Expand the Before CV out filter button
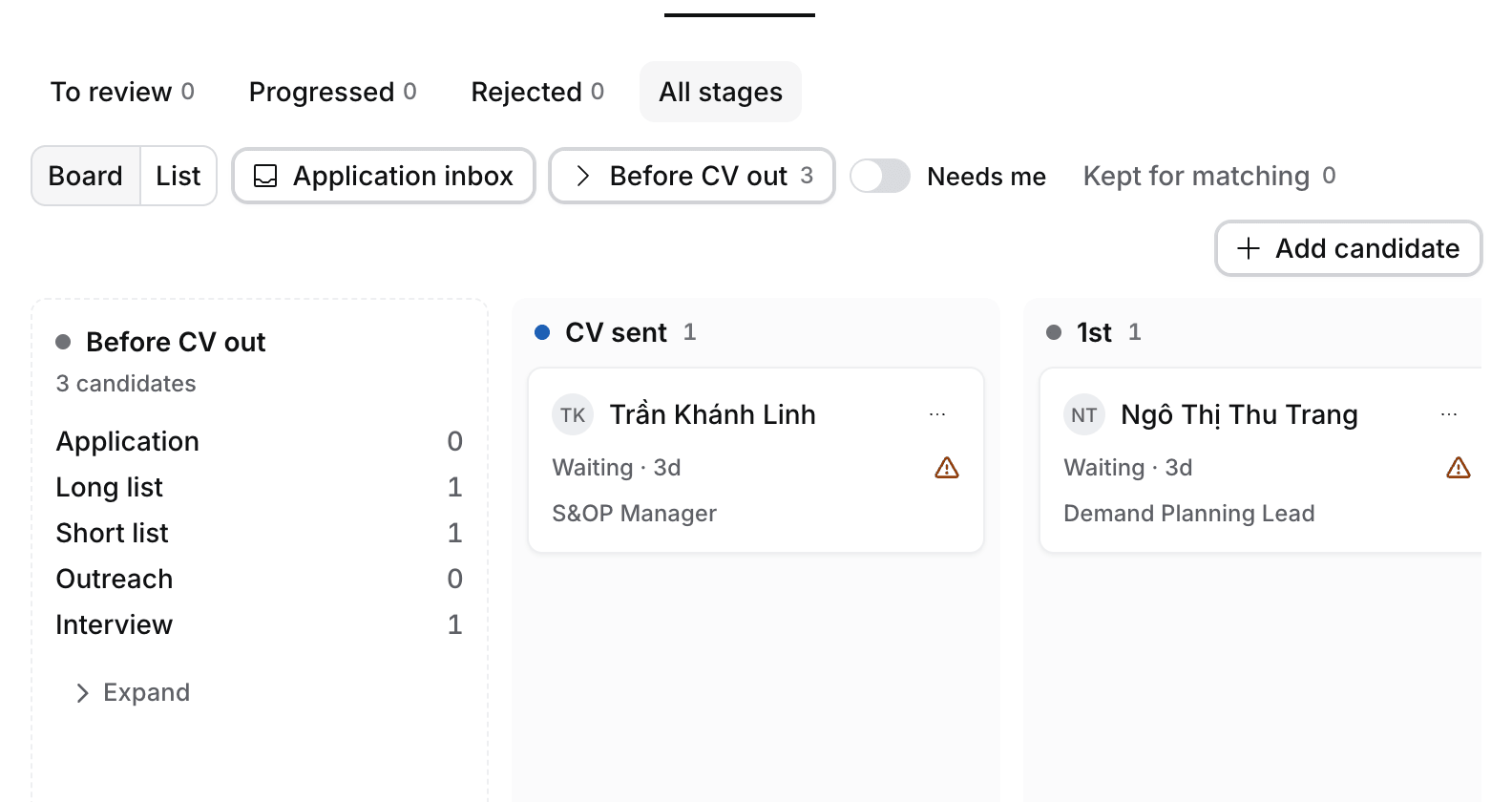 click(x=692, y=176)
